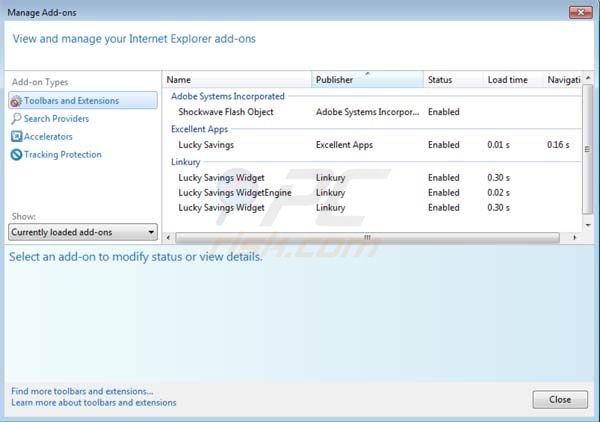Select Search Providers add-on type
This screenshot has height=422, width=600.
point(56,119)
